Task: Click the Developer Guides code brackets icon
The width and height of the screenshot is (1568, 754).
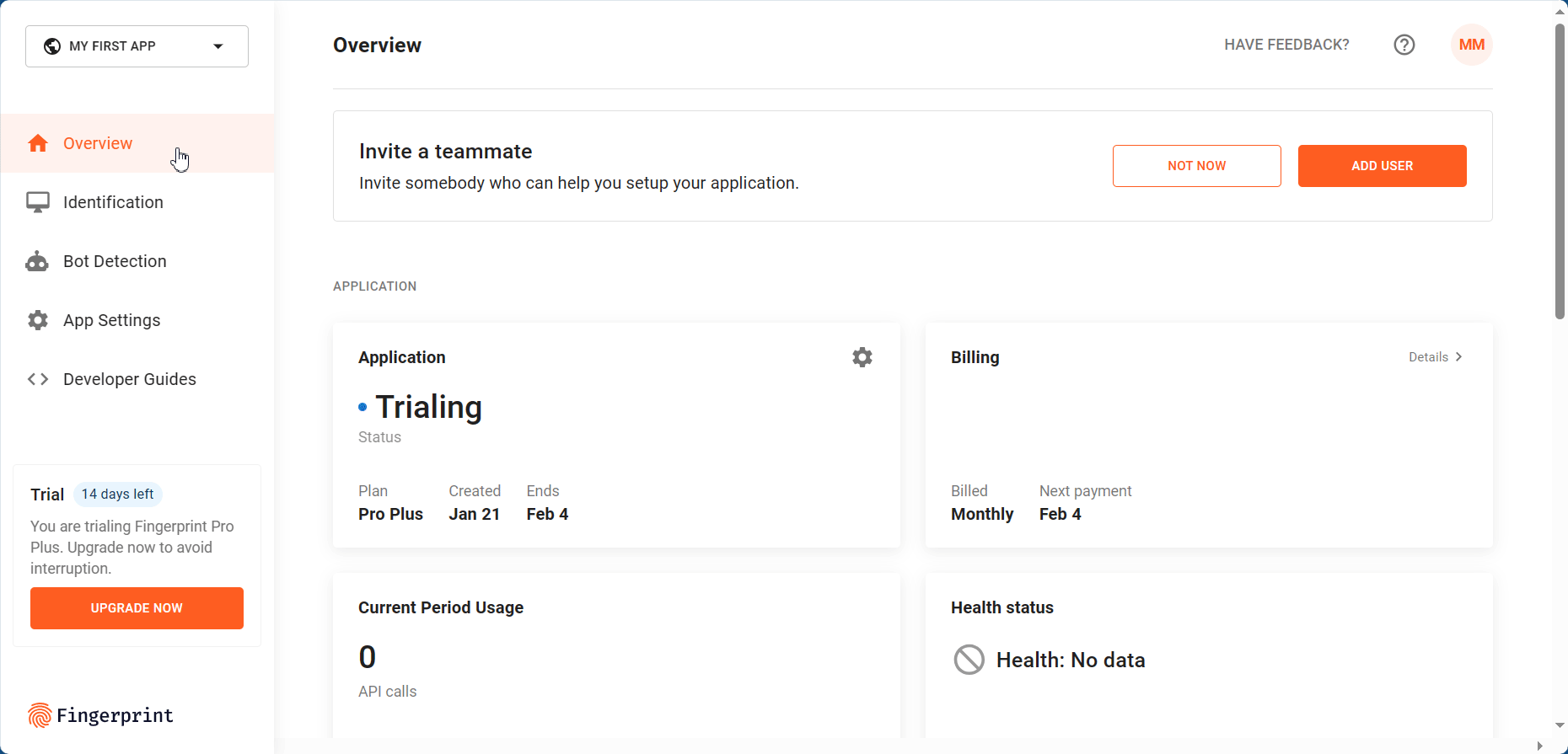Action: 38,379
